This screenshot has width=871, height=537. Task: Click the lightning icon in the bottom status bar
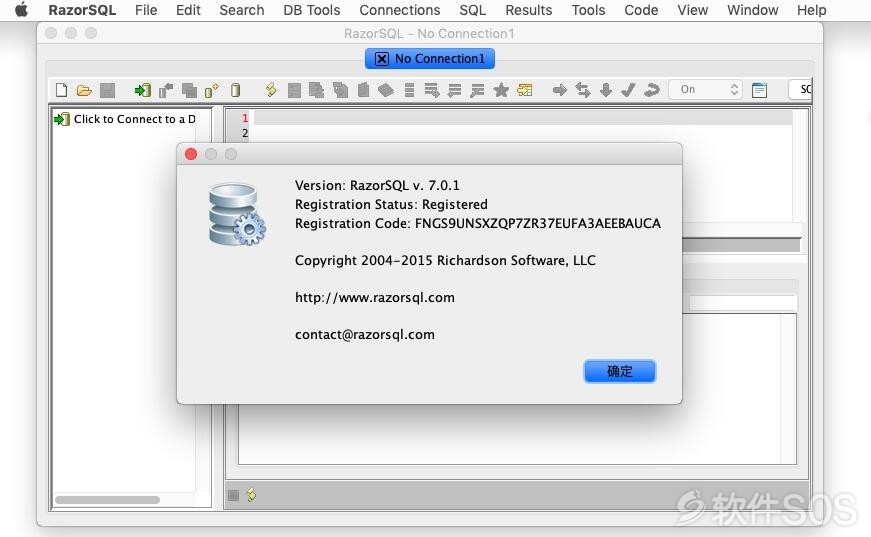pyautogui.click(x=251, y=494)
